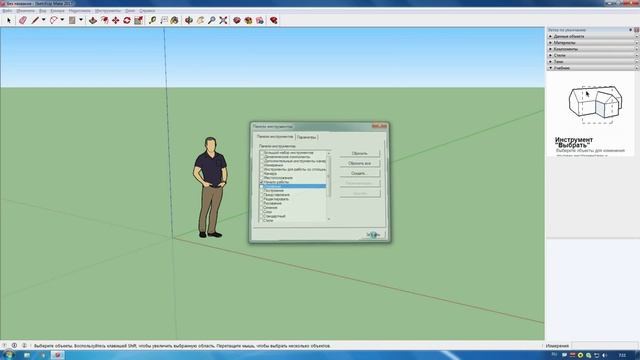Select the Orbit camera tool
640x360 pixels.
pyautogui.click(x=189, y=20)
